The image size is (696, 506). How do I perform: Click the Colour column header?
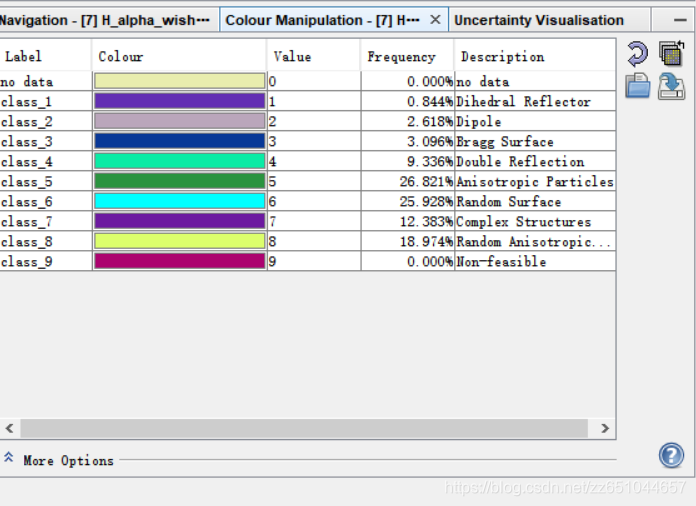click(x=180, y=55)
